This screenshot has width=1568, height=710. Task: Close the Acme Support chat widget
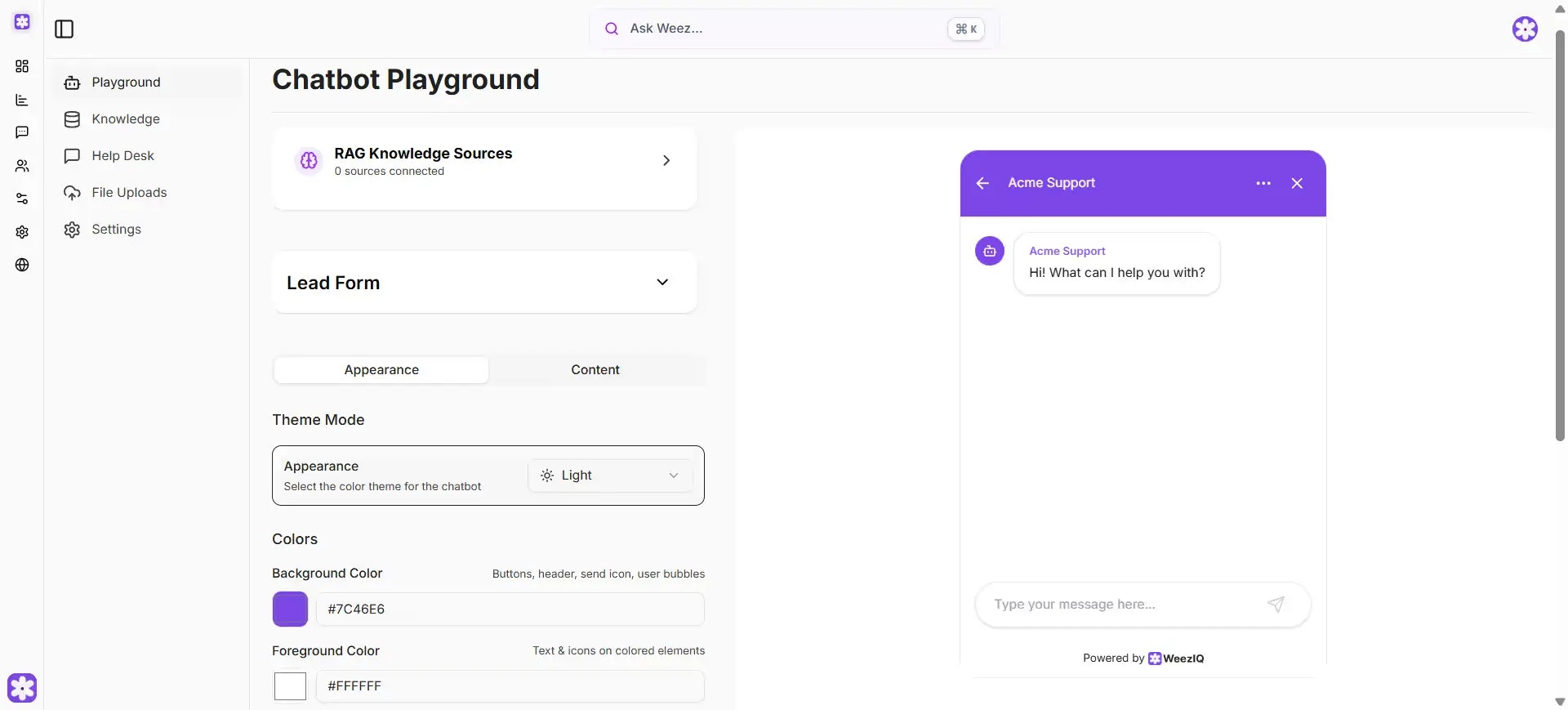tap(1297, 183)
